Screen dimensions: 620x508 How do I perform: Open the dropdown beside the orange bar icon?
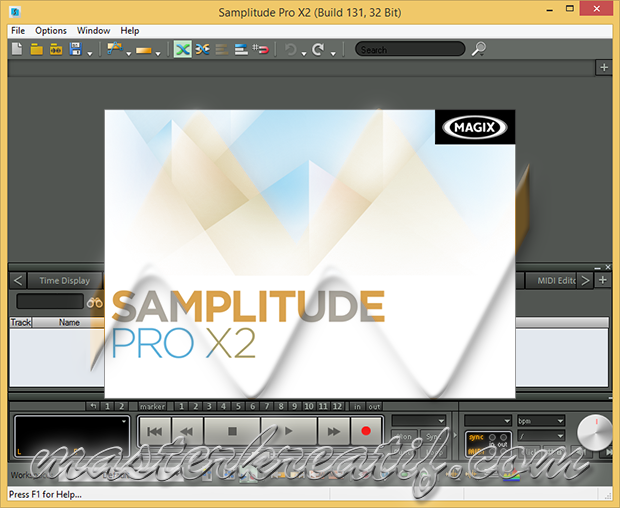(158, 54)
